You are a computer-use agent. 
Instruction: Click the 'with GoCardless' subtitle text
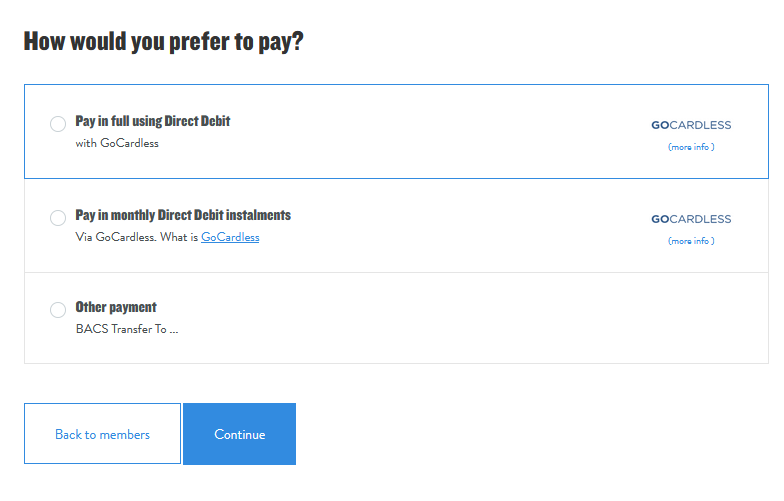(117, 143)
